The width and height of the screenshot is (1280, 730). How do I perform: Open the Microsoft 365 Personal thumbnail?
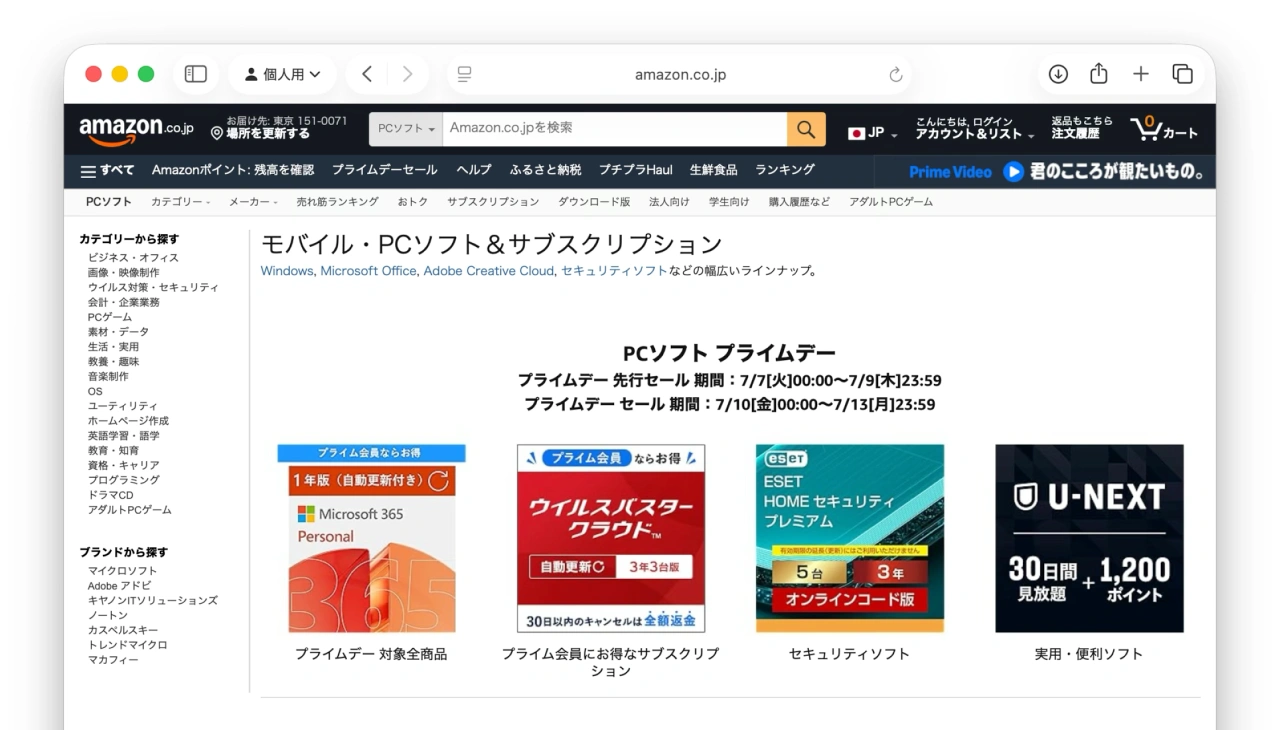[371, 538]
